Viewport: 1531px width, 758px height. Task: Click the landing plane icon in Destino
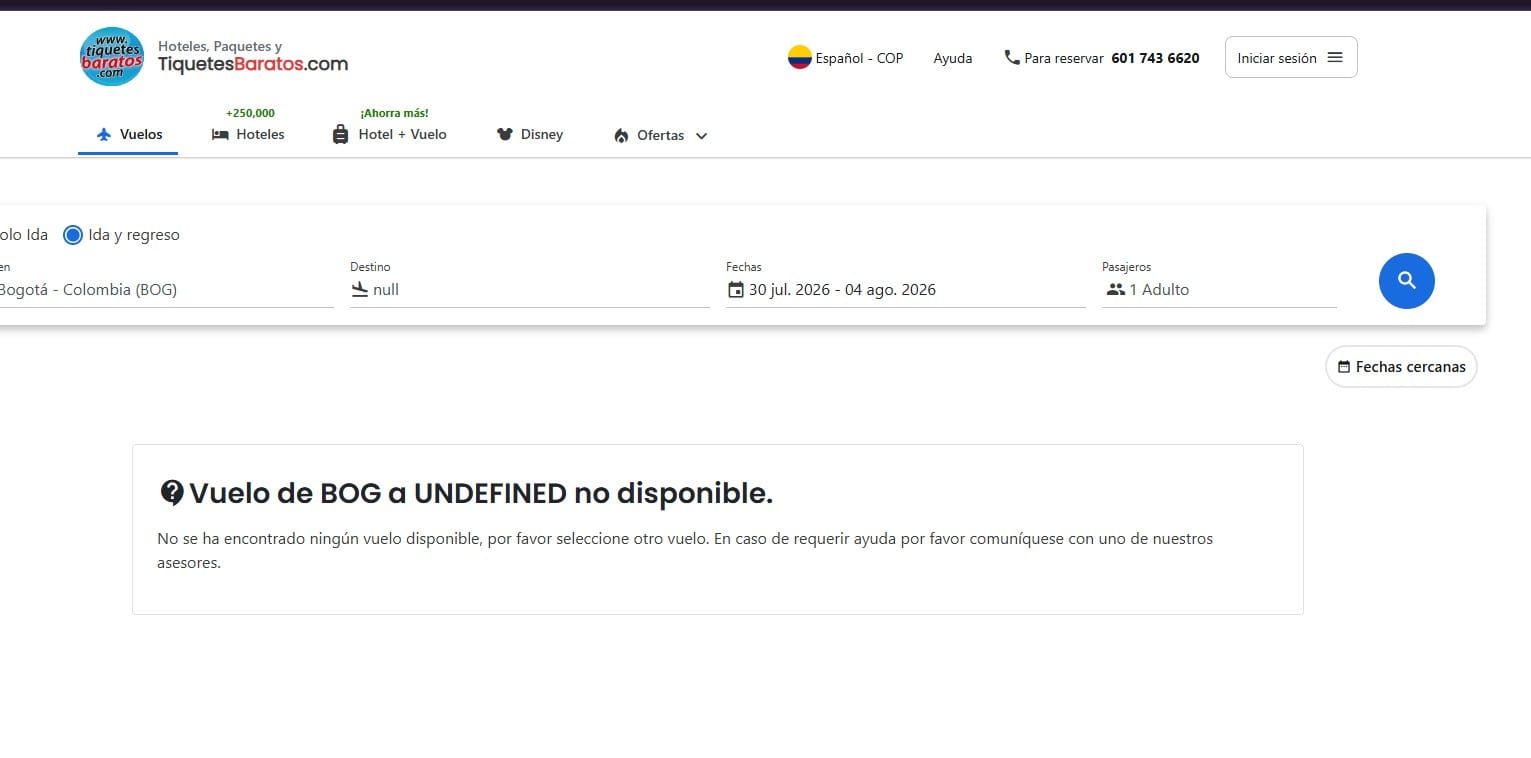click(x=360, y=290)
